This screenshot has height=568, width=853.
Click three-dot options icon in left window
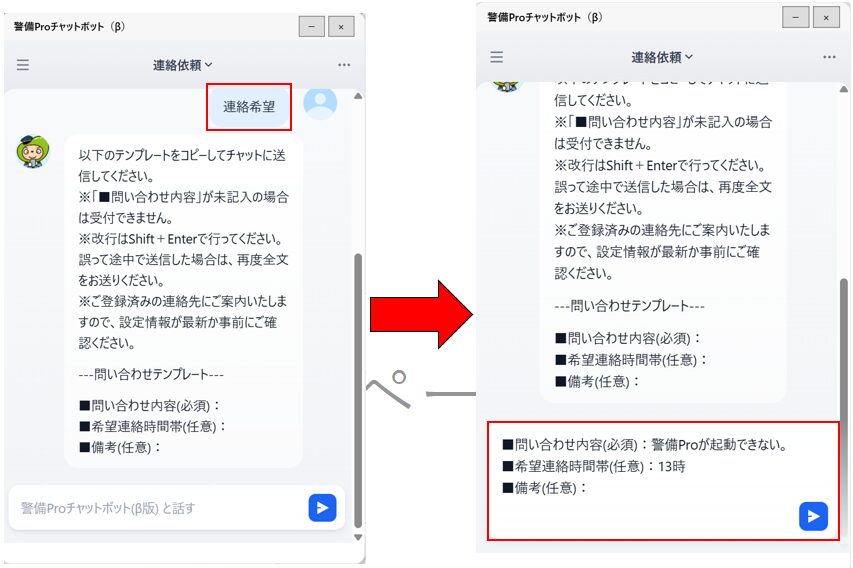coord(344,65)
